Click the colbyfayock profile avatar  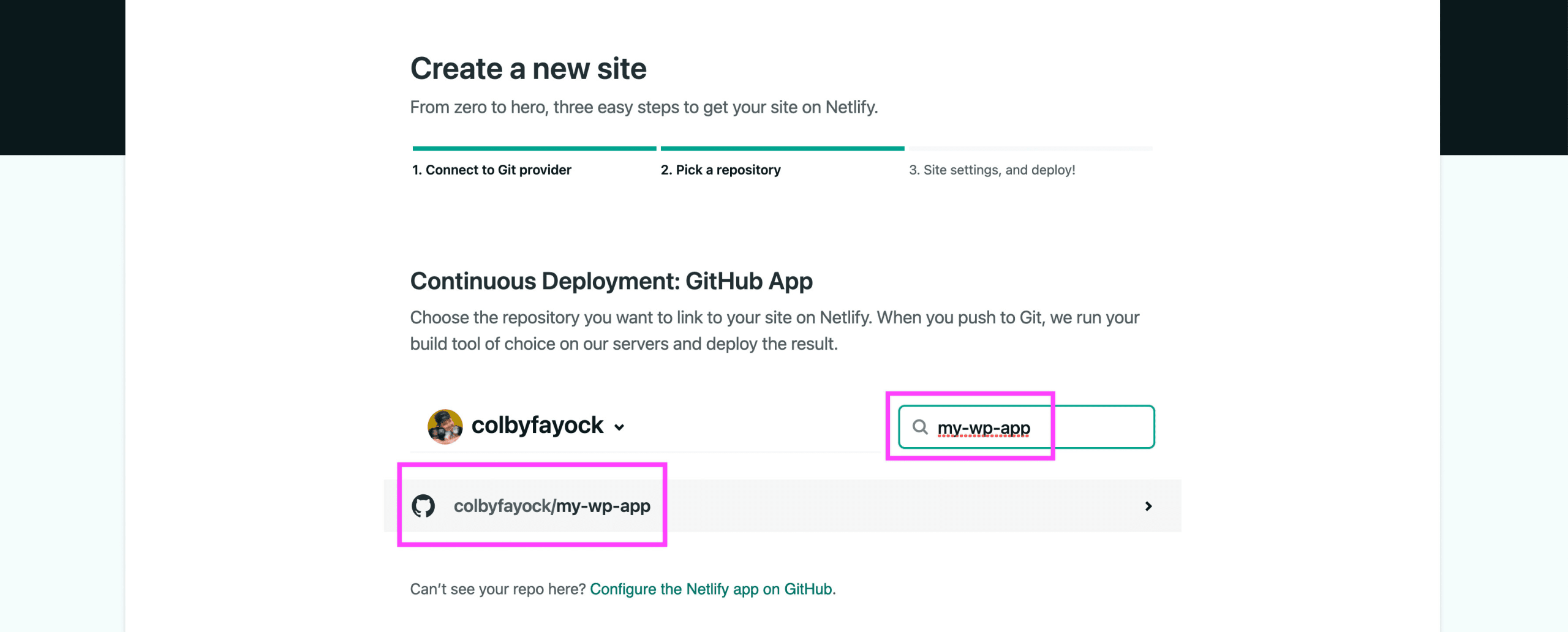pyautogui.click(x=445, y=426)
